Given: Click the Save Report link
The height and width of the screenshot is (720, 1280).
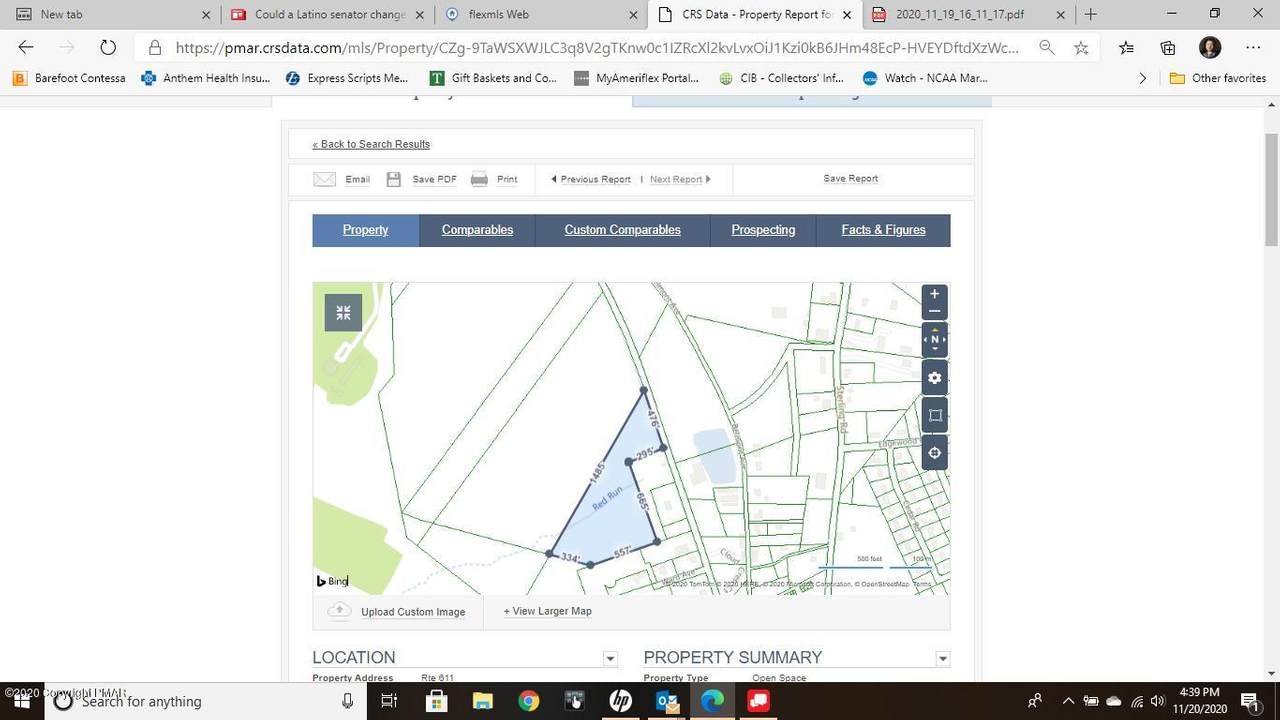Looking at the screenshot, I should click(x=851, y=178).
